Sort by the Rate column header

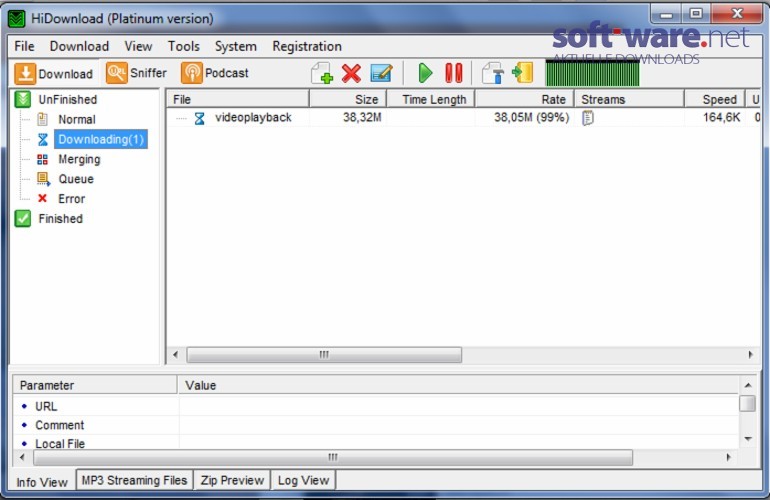click(524, 99)
